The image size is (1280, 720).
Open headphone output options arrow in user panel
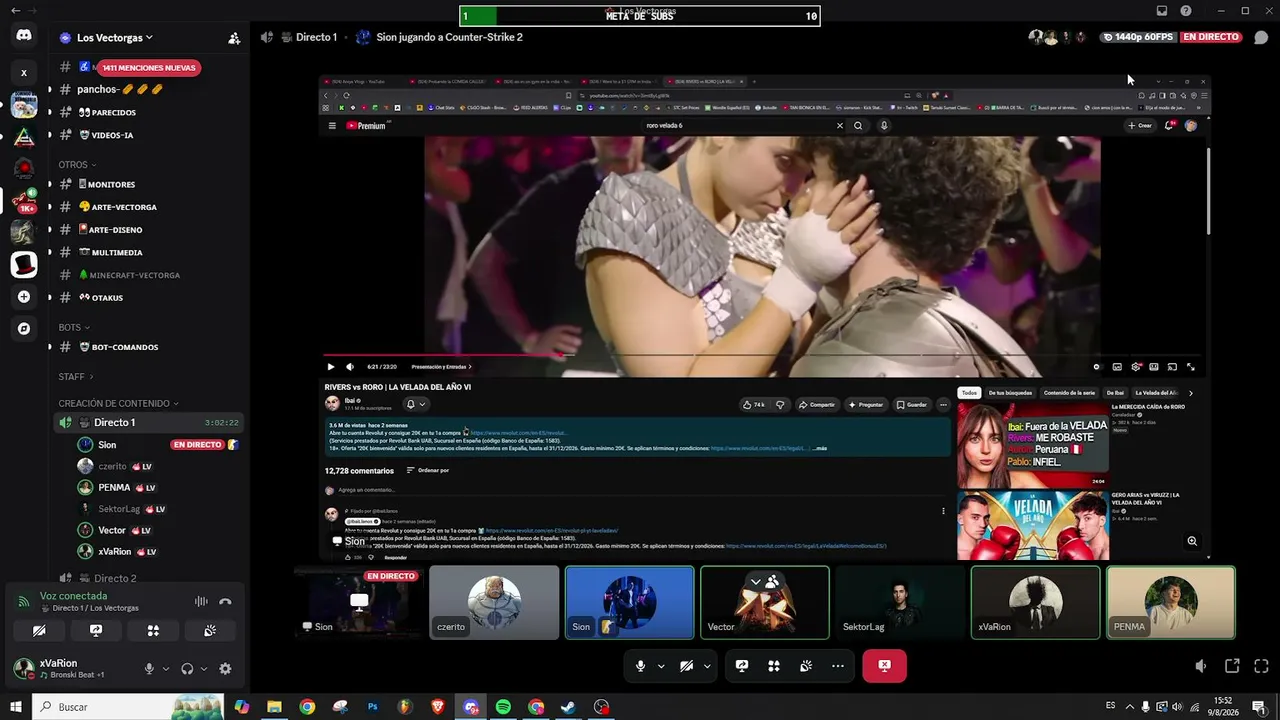coord(204,669)
